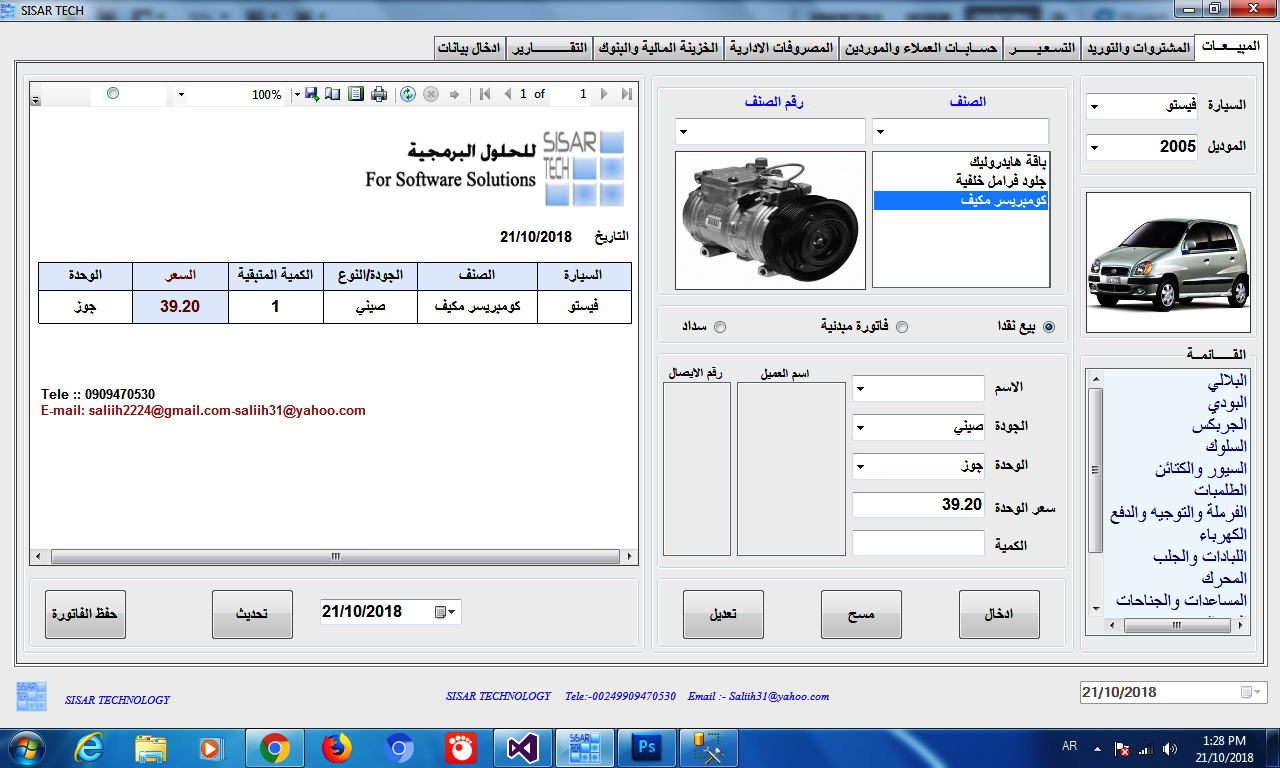Screen dimensions: 1280x768
Task: Click the الكمية quantity input field
Action: (x=918, y=544)
